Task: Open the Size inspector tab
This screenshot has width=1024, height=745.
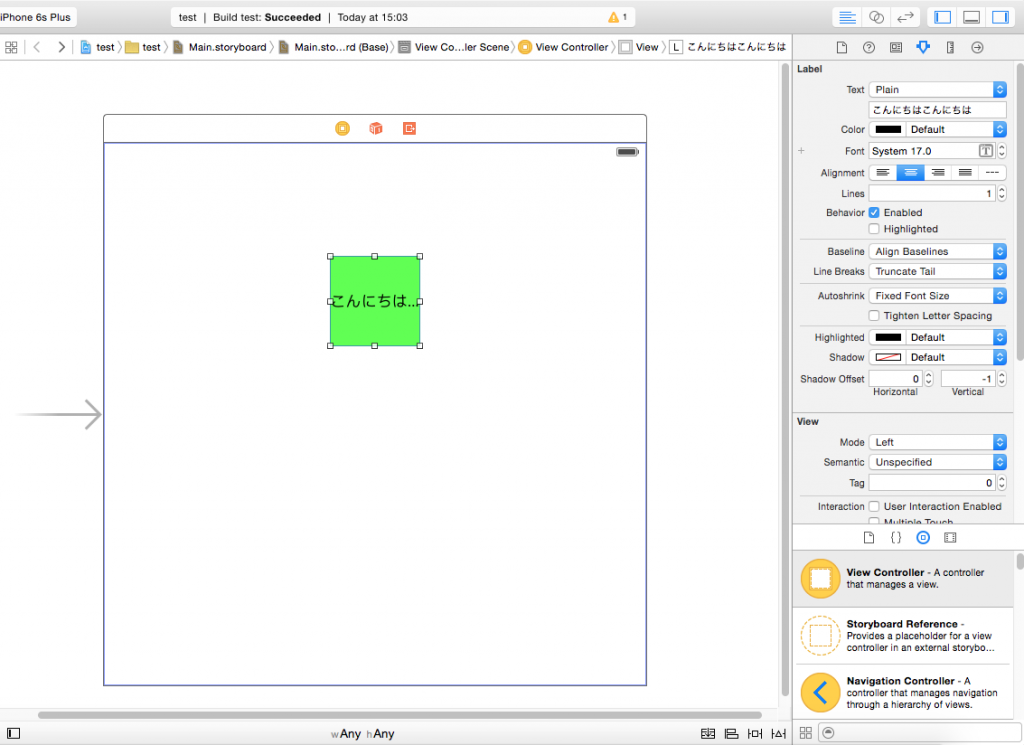Action: [950, 47]
